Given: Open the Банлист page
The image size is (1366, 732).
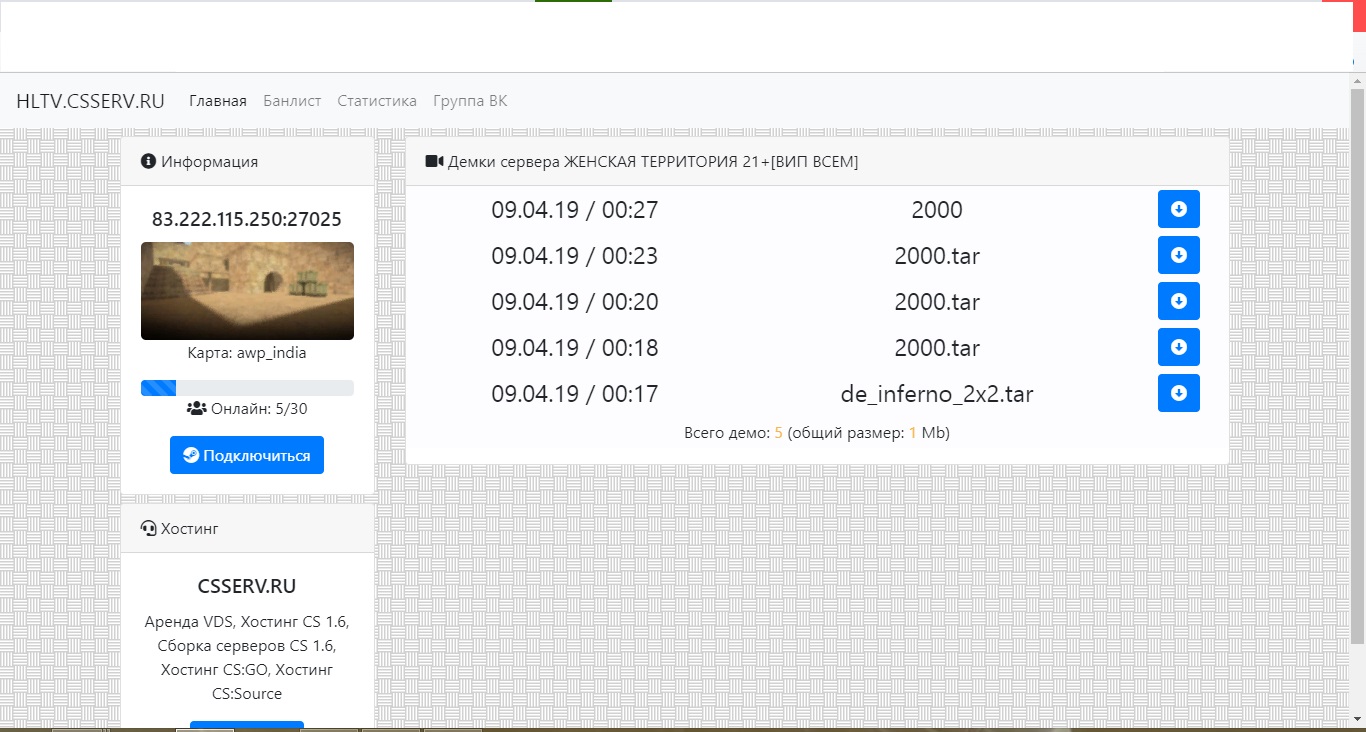Looking at the screenshot, I should click(x=292, y=101).
